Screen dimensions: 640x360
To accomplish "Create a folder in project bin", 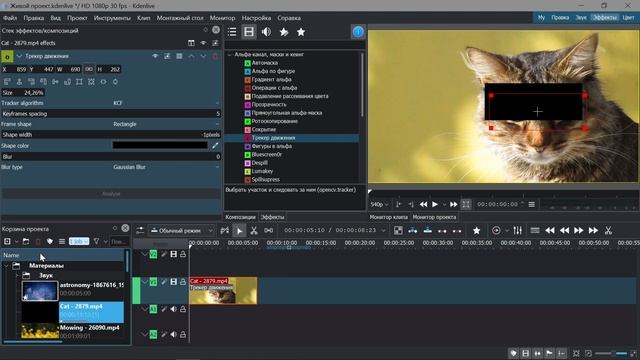I will (x=26, y=242).
